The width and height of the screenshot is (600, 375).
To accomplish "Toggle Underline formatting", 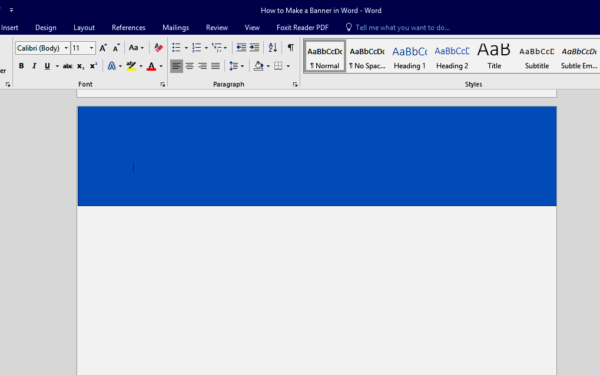I will coord(47,66).
